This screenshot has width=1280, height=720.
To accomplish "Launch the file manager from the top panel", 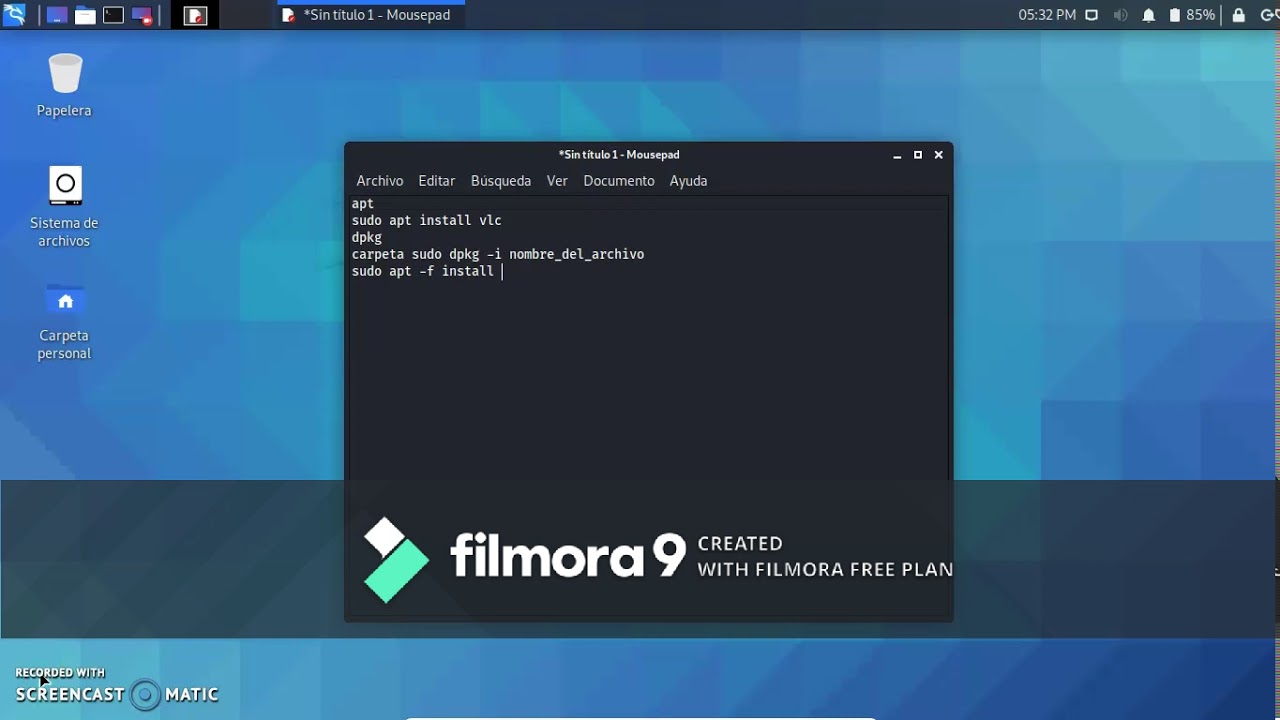I will [85, 15].
